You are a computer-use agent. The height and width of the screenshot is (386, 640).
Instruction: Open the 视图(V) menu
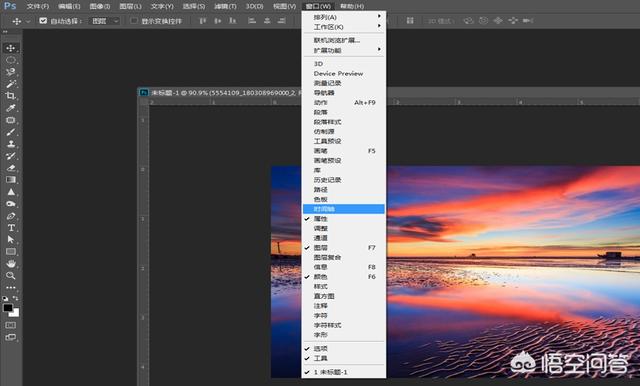point(284,6)
